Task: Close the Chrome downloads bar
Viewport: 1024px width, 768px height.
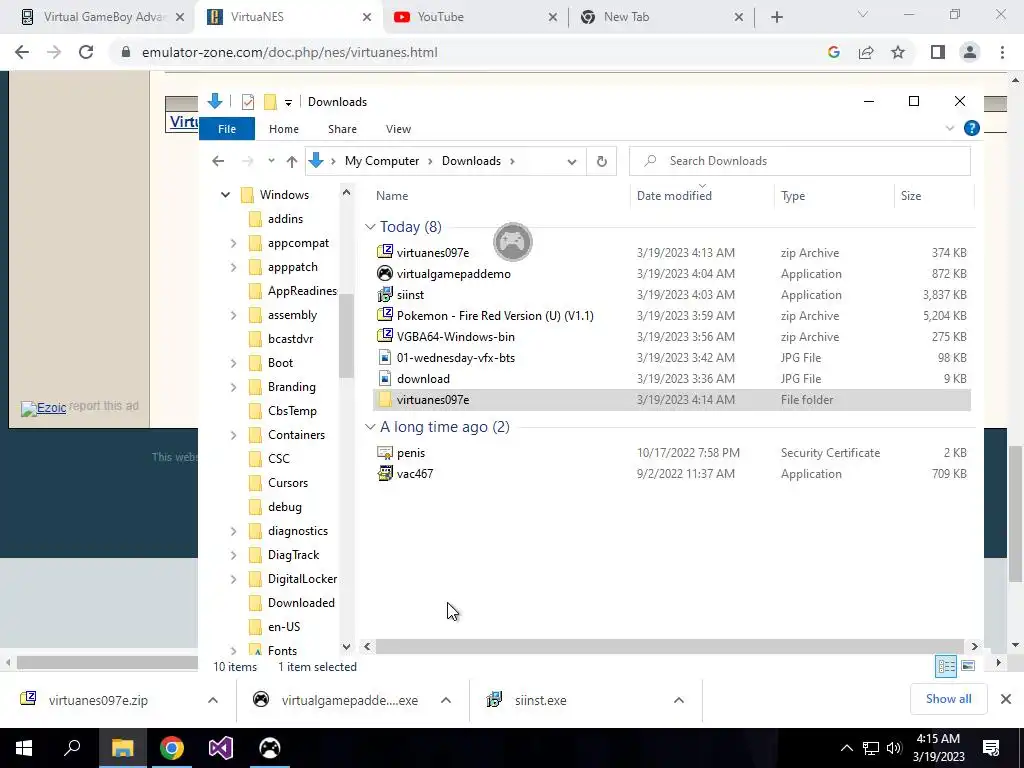Action: pyautogui.click(x=1006, y=699)
